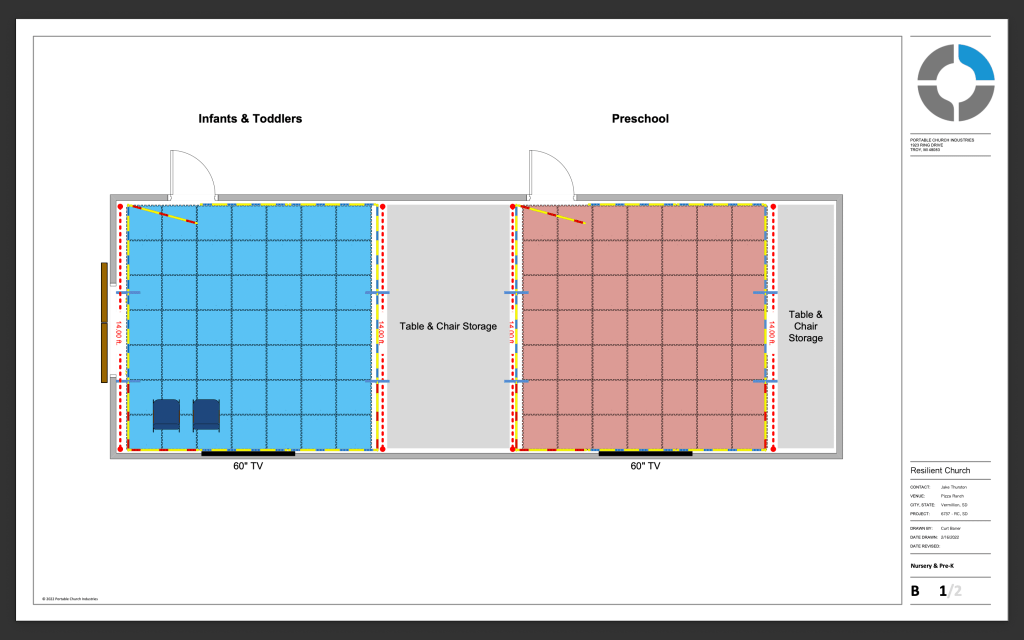This screenshot has height=640, width=1024.
Task: Click the diagonal gate in the Preschool room
Action: 554,214
